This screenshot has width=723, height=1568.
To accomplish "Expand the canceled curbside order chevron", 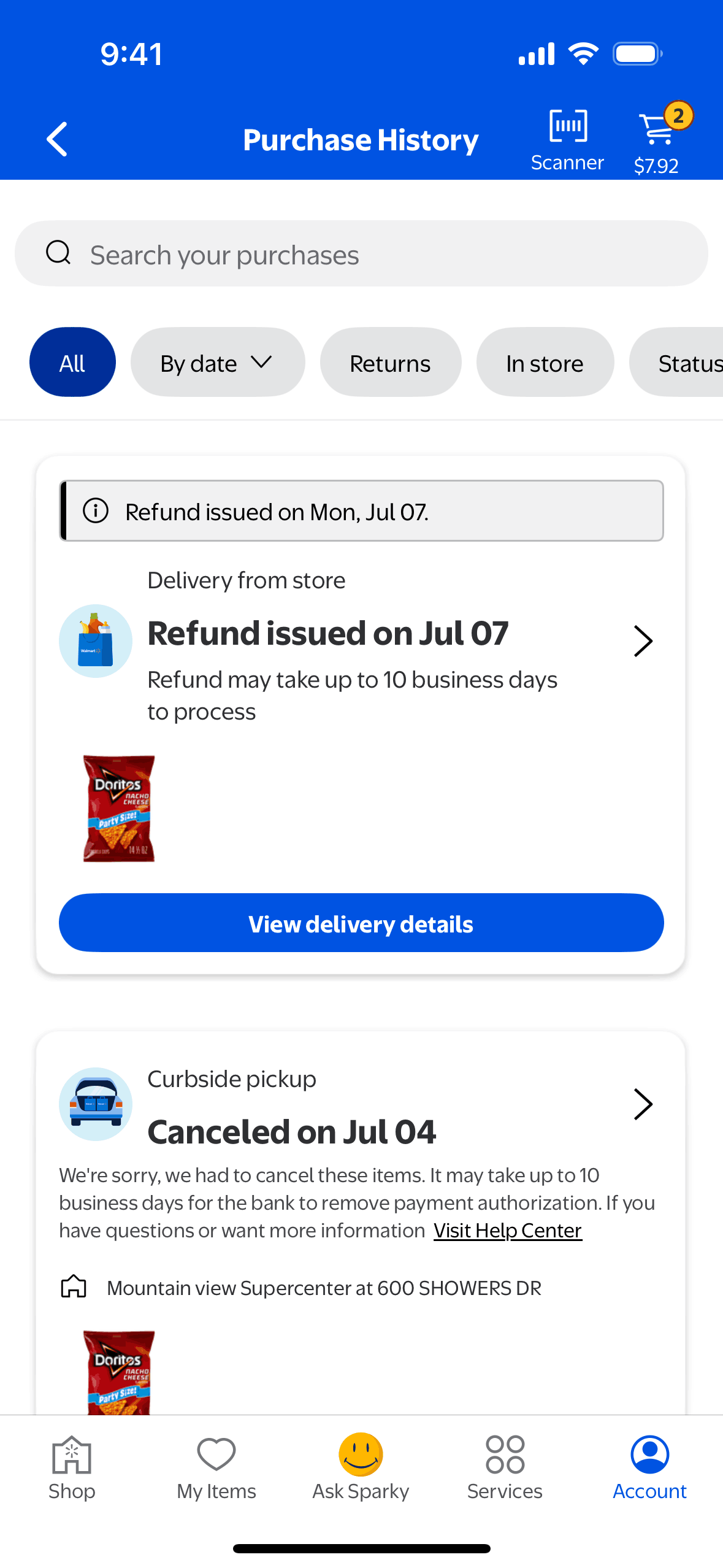I will (x=643, y=1104).
